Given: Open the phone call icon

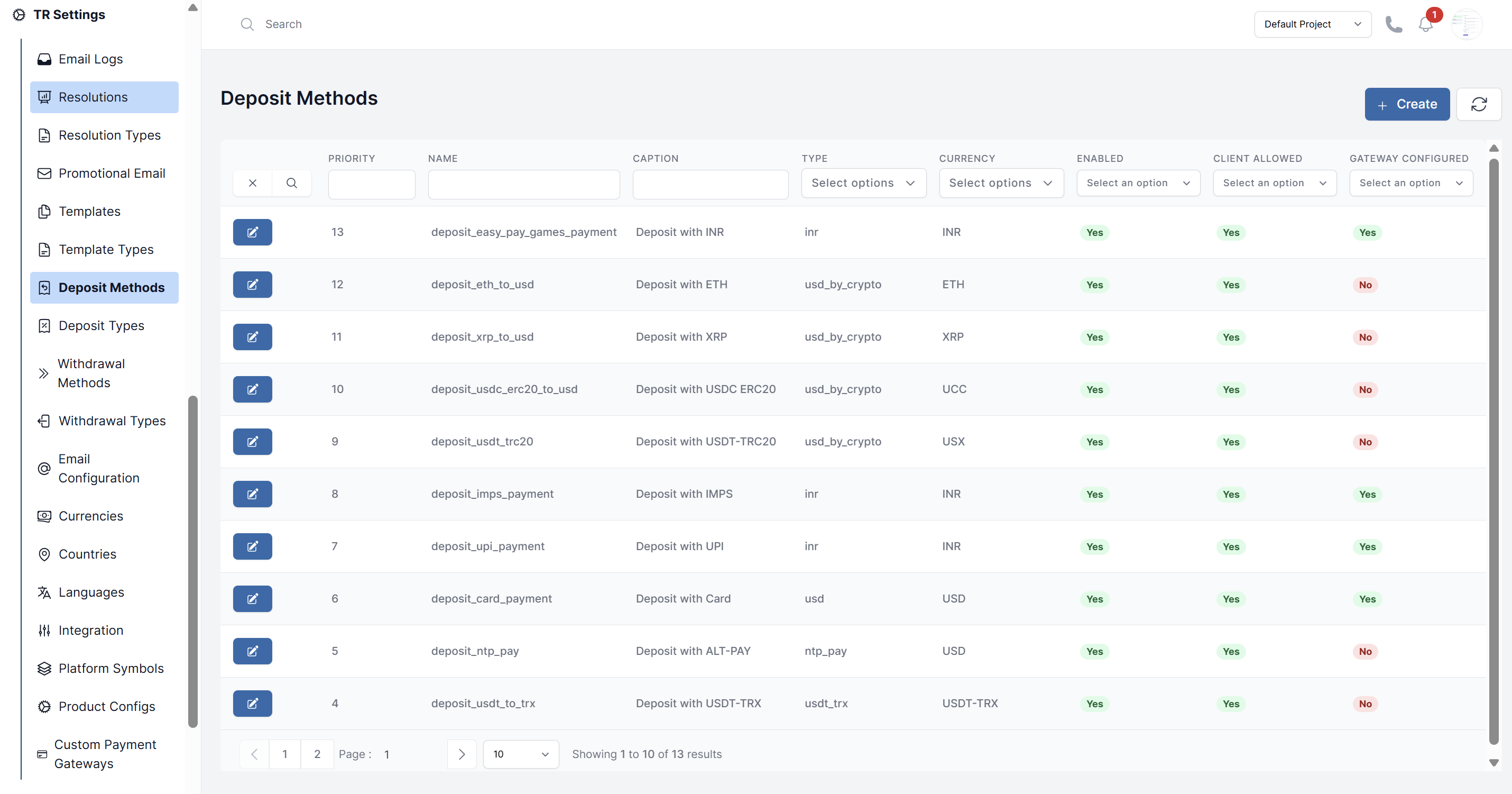Looking at the screenshot, I should point(1394,24).
